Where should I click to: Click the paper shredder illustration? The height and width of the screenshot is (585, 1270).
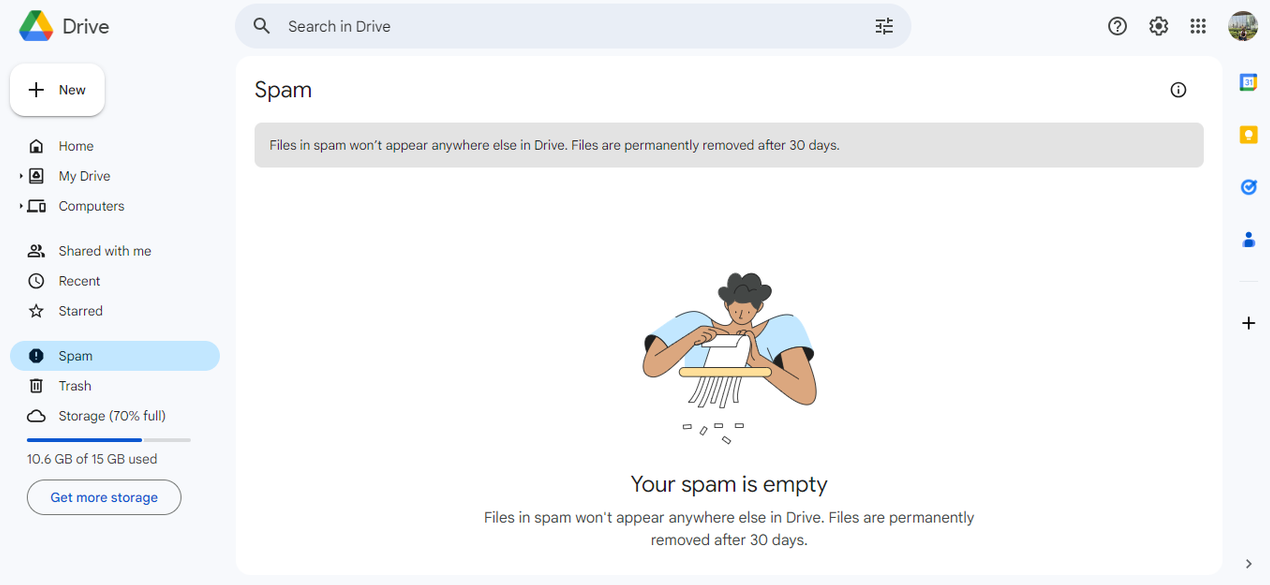pyautogui.click(x=729, y=359)
